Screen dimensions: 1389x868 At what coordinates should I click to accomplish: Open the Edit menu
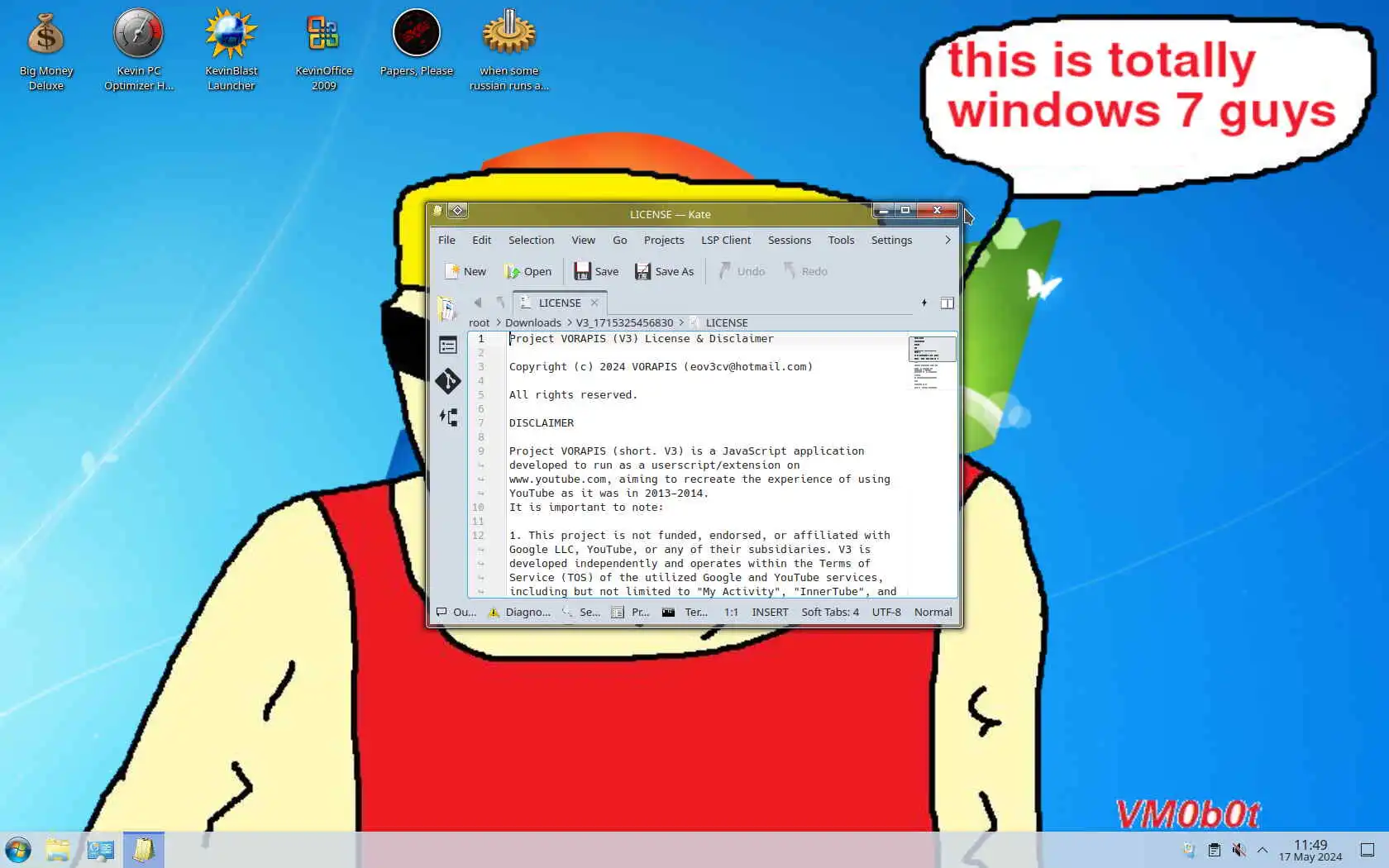click(x=481, y=240)
